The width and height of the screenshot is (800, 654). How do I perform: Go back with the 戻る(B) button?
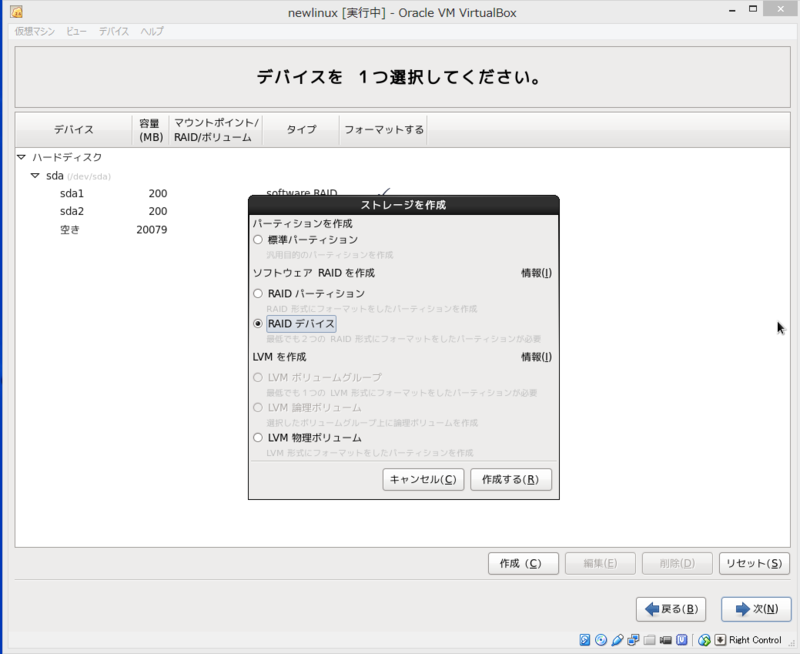(x=671, y=609)
